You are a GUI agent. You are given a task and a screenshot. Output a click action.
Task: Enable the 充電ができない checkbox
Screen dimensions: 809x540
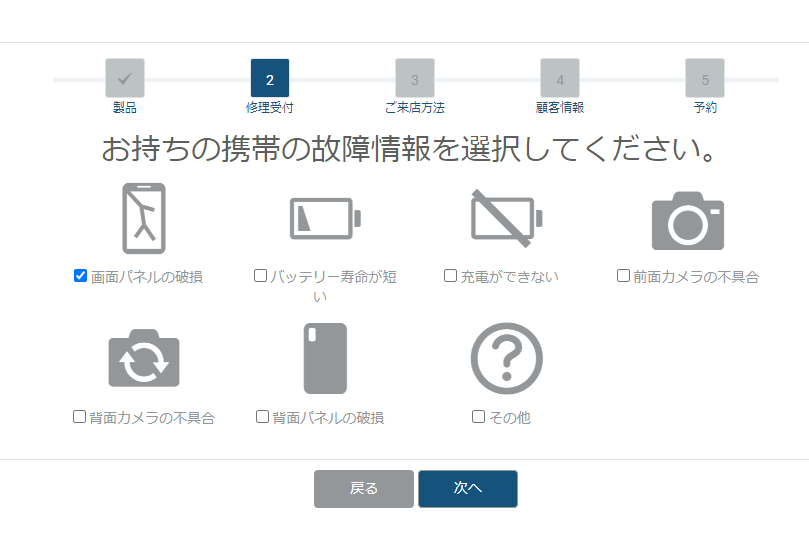[x=450, y=276]
